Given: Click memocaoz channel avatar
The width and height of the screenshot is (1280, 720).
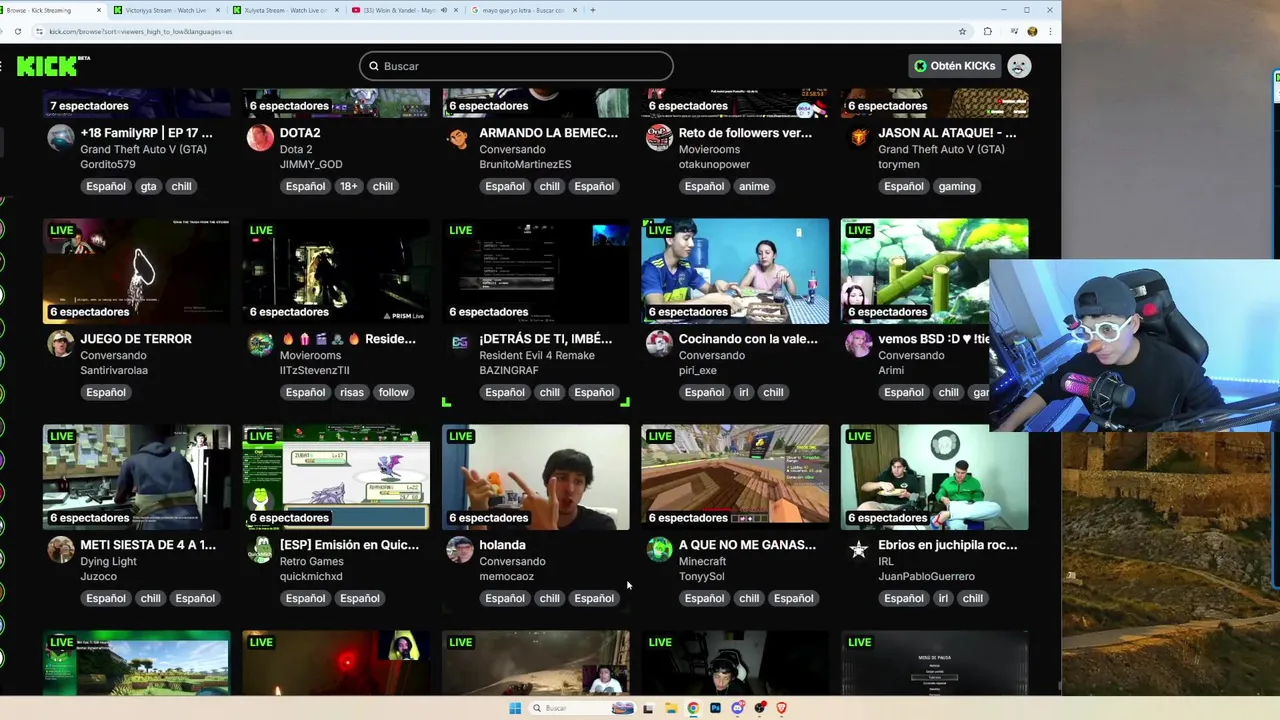Looking at the screenshot, I should point(459,550).
